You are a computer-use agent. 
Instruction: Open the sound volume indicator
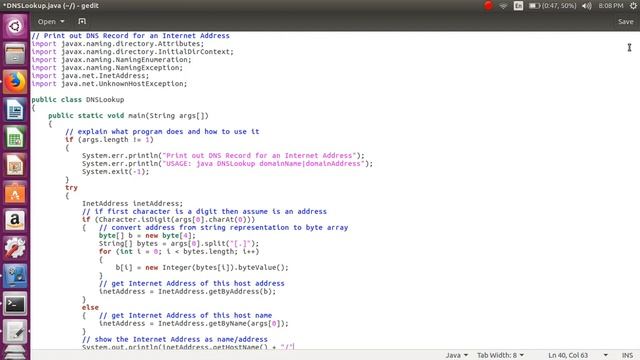coord(587,6)
